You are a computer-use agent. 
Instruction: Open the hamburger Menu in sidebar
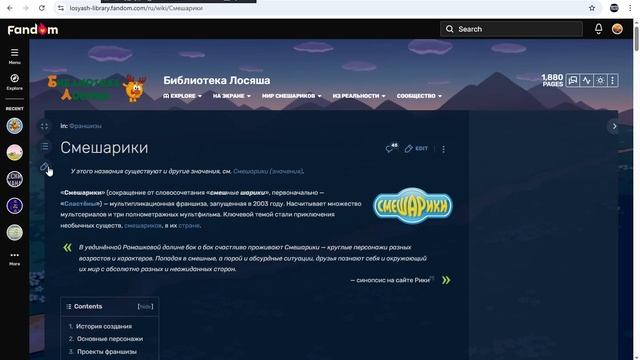click(x=14, y=56)
